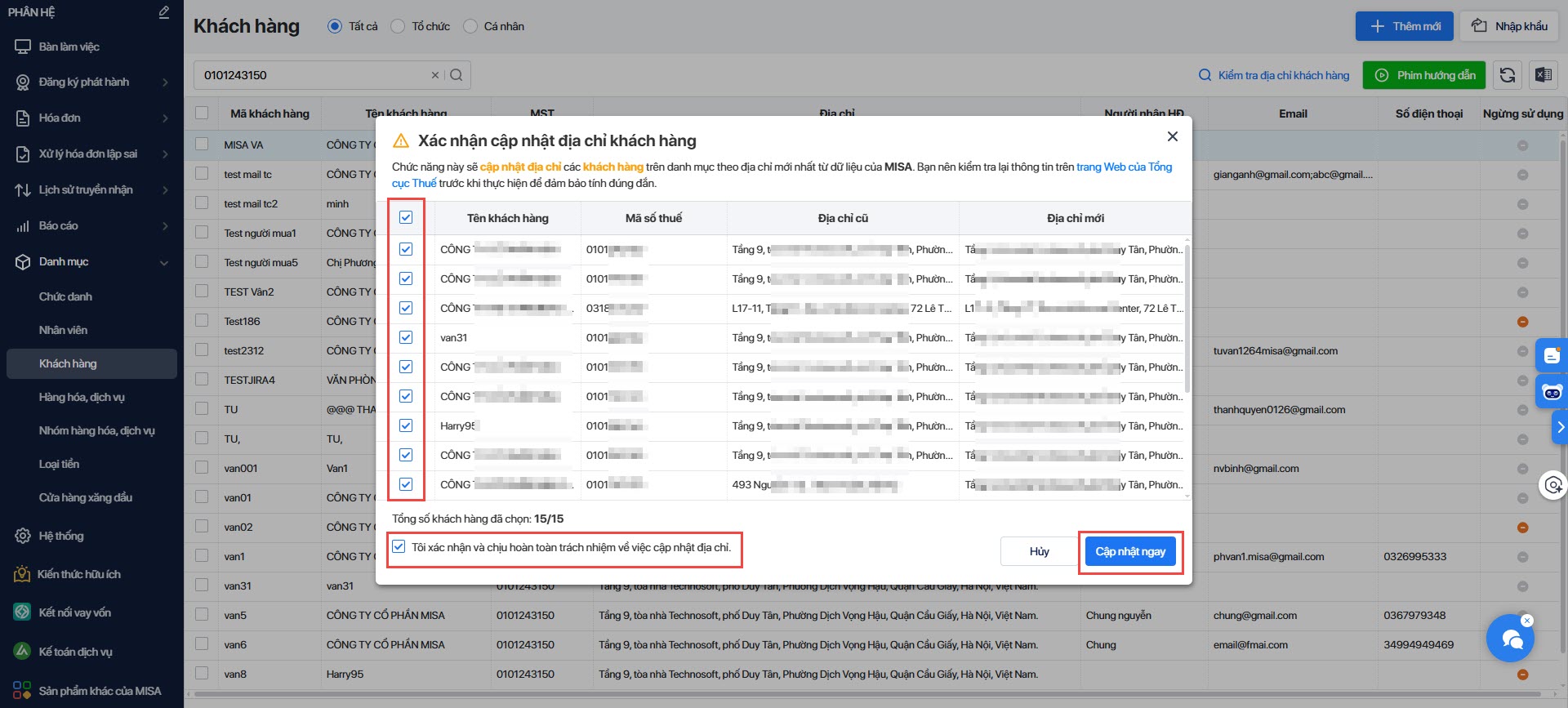Expand the Lịch sử truyền nhận chevron
This screenshot has width=1568, height=708.
click(x=165, y=190)
